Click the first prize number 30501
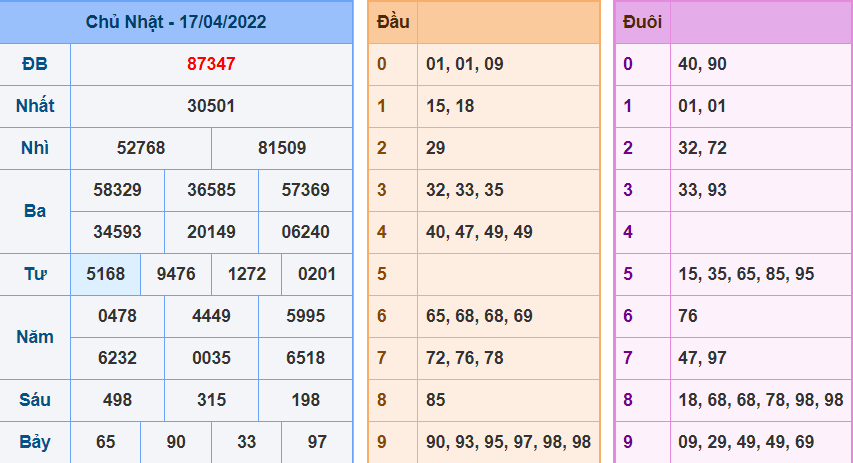The image size is (853, 463). (x=211, y=106)
